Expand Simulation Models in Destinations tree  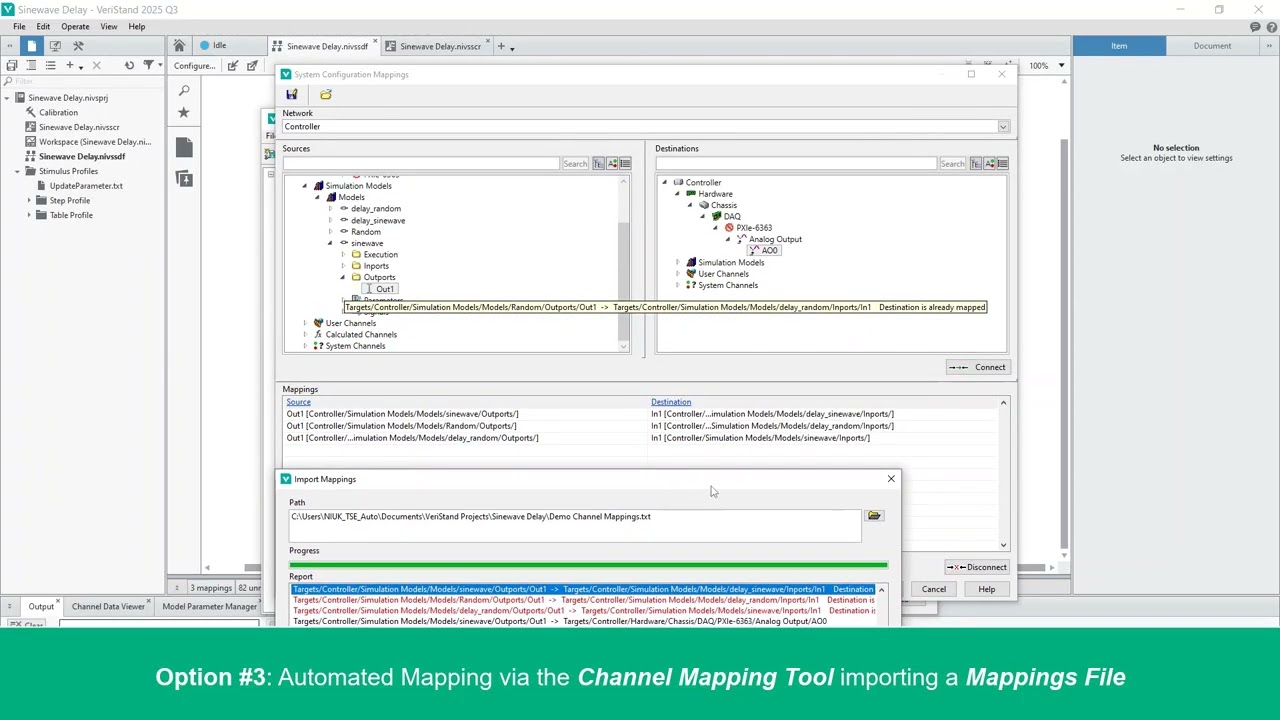[677, 262]
